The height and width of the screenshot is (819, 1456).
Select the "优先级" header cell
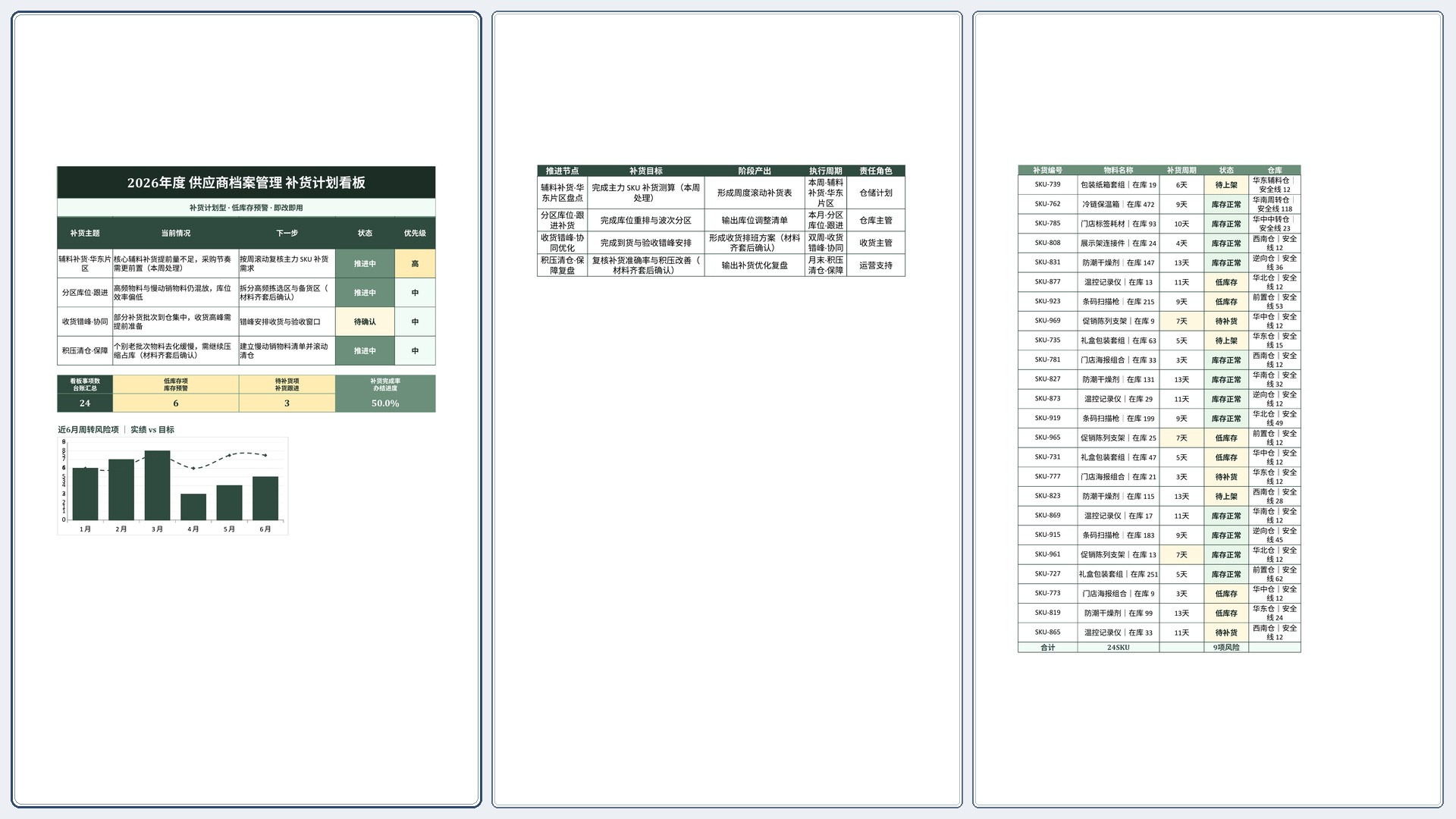click(415, 234)
